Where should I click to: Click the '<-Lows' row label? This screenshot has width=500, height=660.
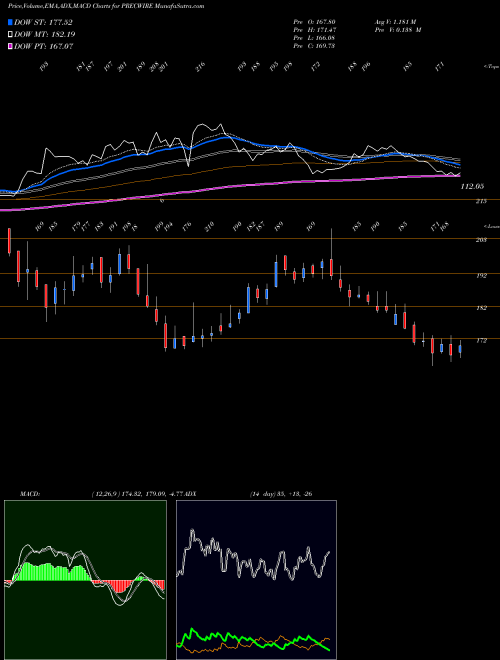[491, 226]
